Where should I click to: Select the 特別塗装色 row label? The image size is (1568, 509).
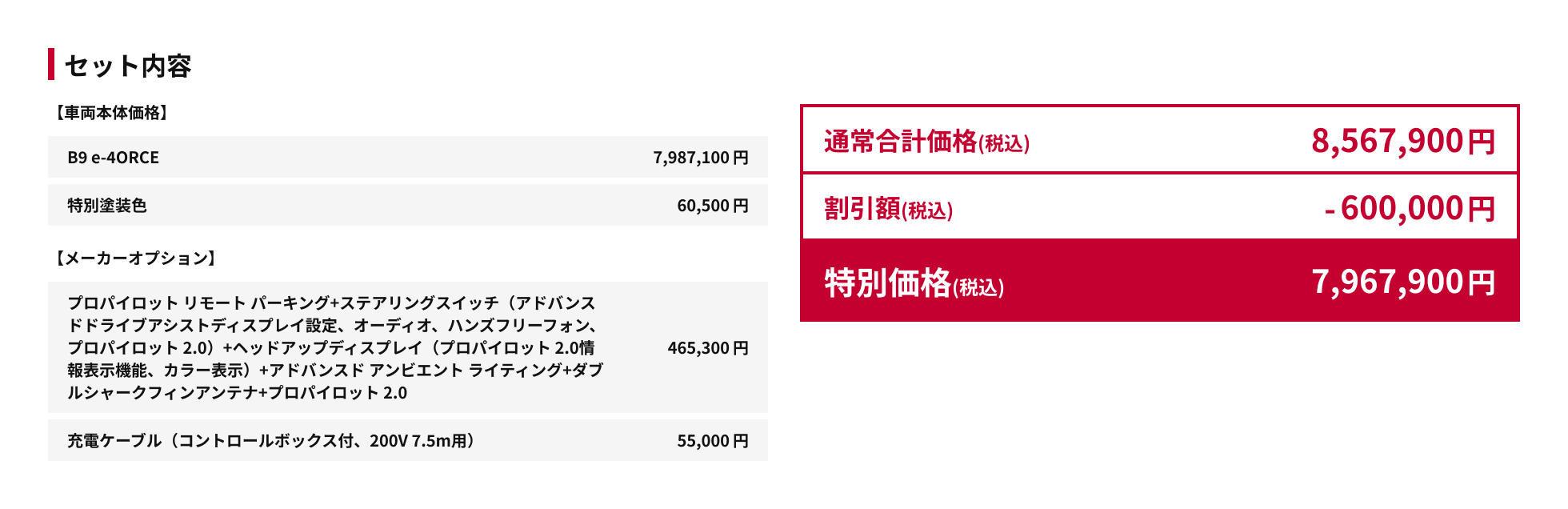tap(107, 206)
